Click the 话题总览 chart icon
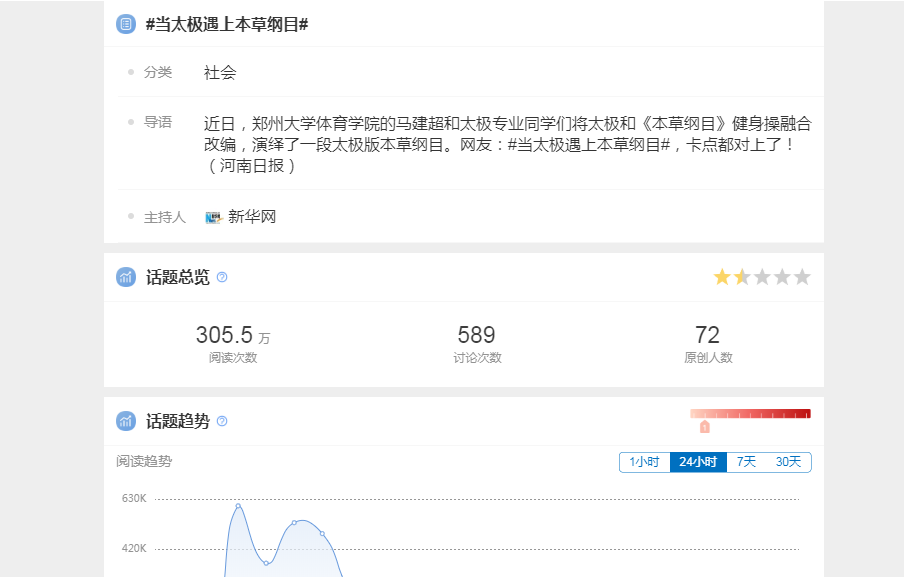The height and width of the screenshot is (577, 904). coord(125,277)
